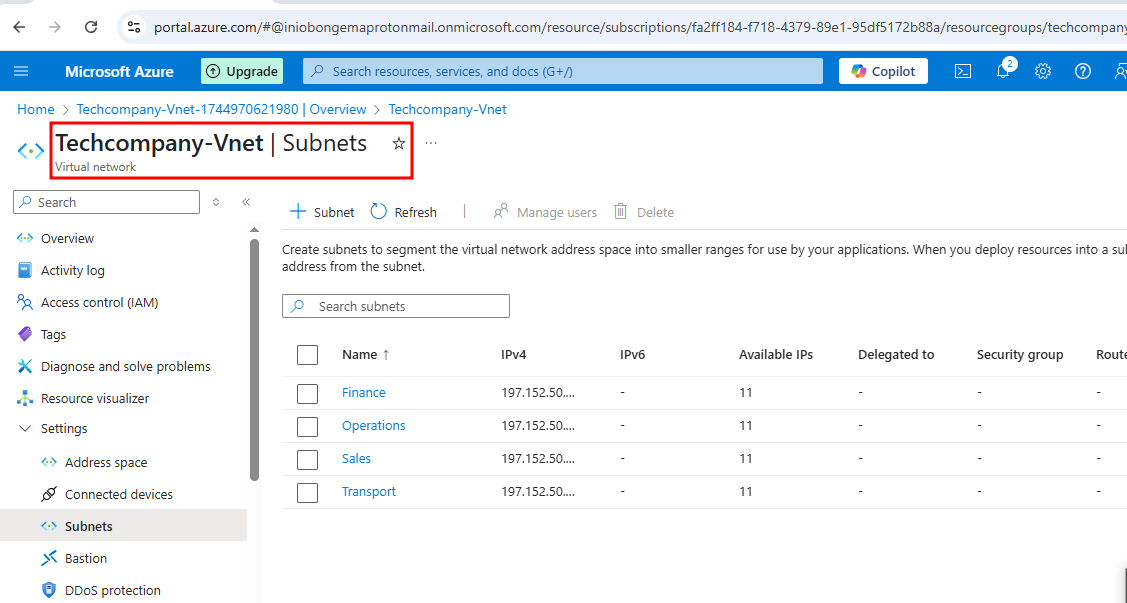
Task: Tick the Transport subnet checkbox
Action: tap(308, 492)
